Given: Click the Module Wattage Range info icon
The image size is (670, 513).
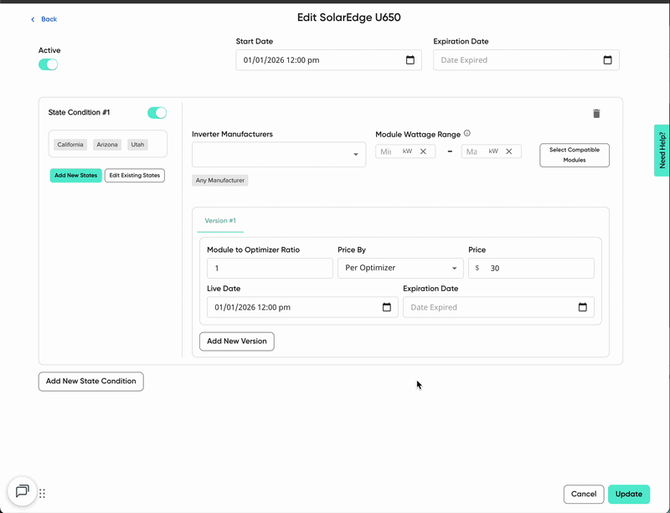Looking at the screenshot, I should click(x=467, y=133).
